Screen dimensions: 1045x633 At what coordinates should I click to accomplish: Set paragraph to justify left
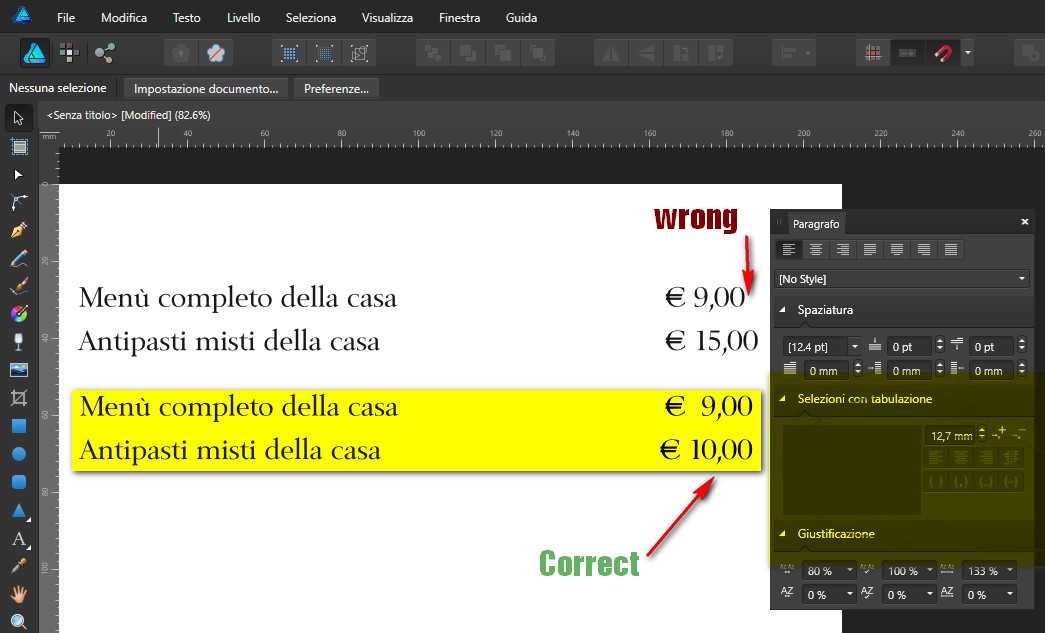click(870, 250)
